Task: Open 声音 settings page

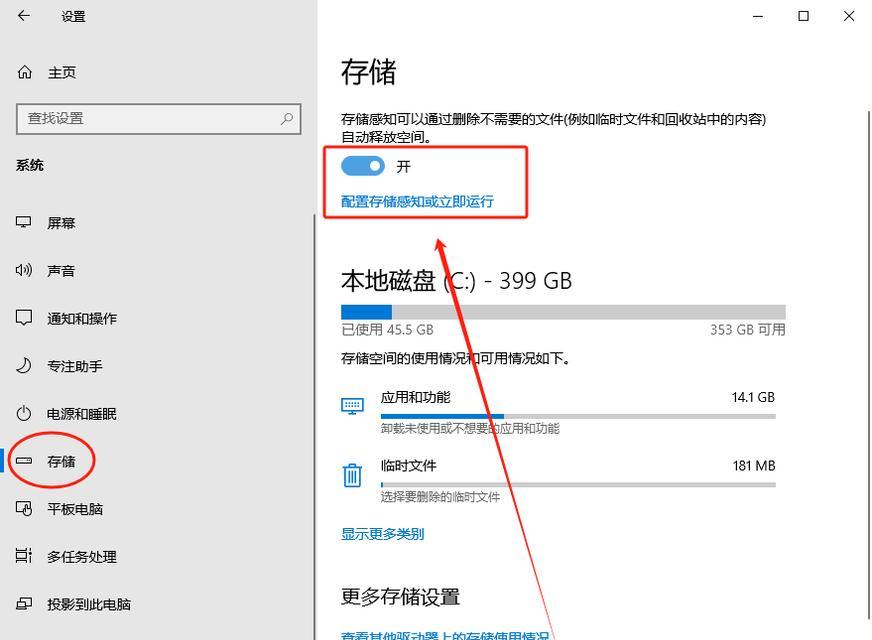Action: 158,270
